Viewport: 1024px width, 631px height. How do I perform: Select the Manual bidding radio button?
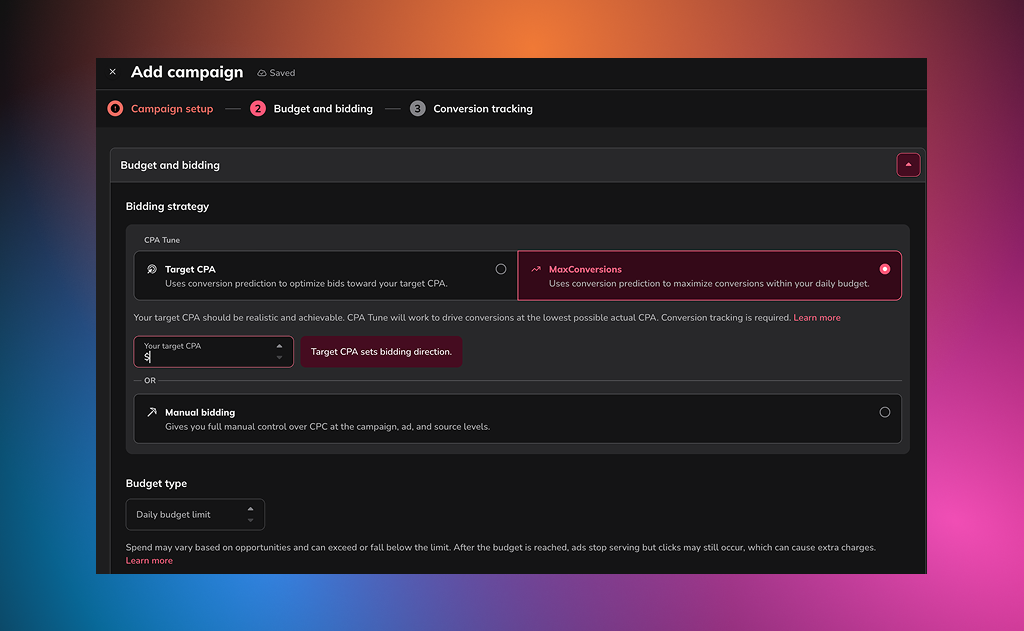point(885,412)
